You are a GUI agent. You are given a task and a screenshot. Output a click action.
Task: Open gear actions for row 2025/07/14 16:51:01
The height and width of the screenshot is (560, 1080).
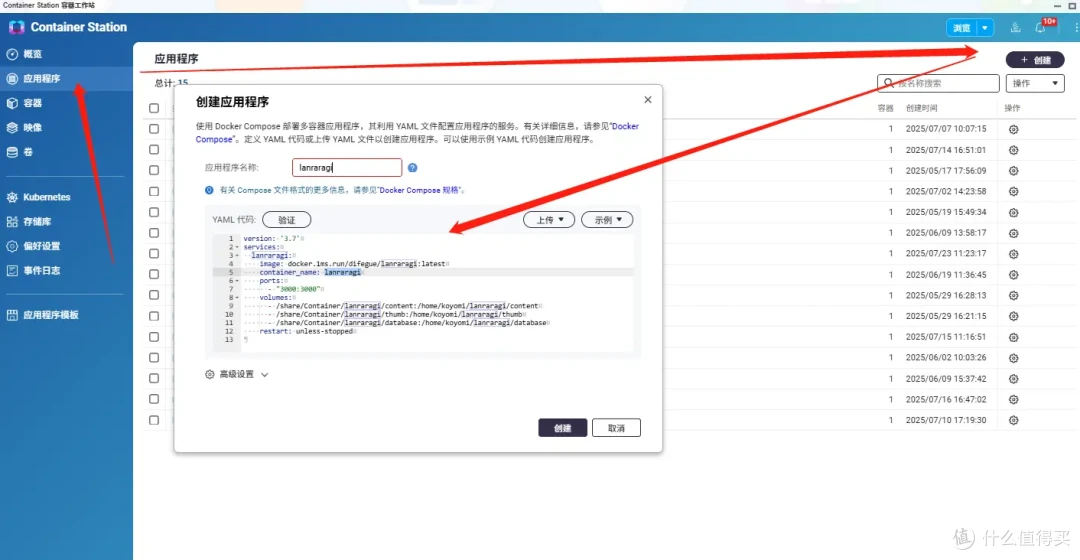pyautogui.click(x=1014, y=150)
